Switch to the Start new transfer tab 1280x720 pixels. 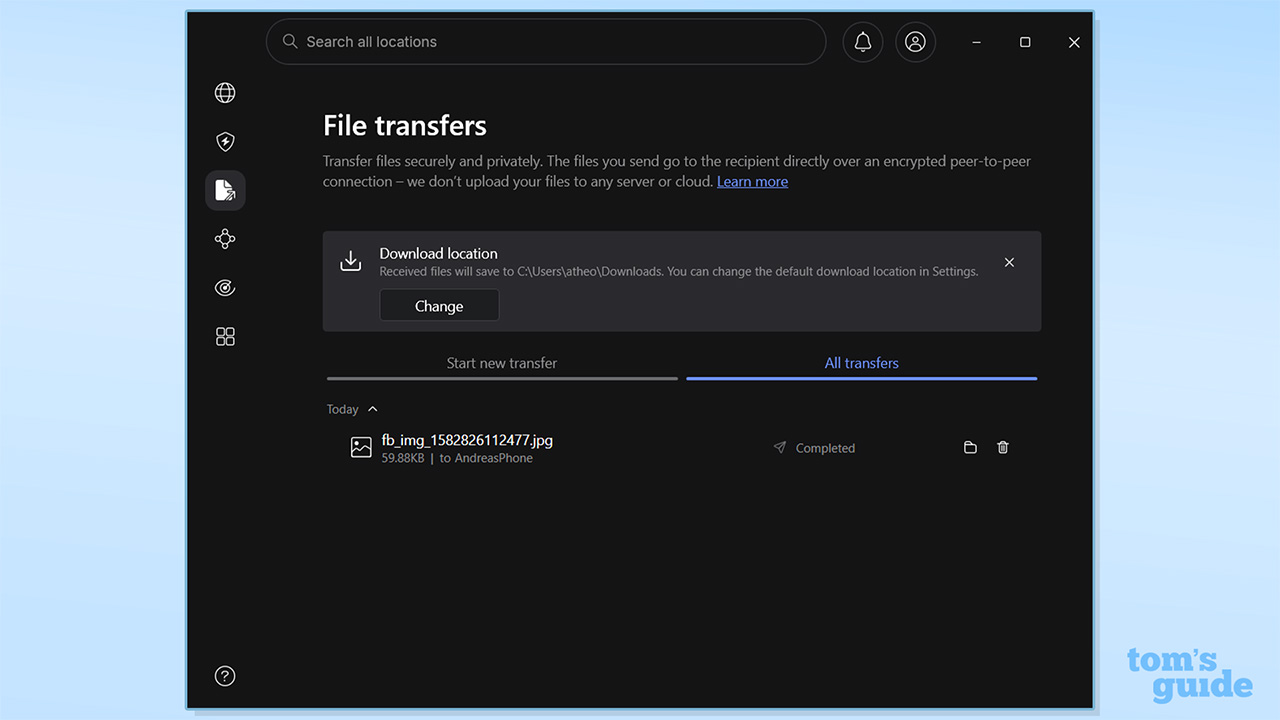coord(502,363)
